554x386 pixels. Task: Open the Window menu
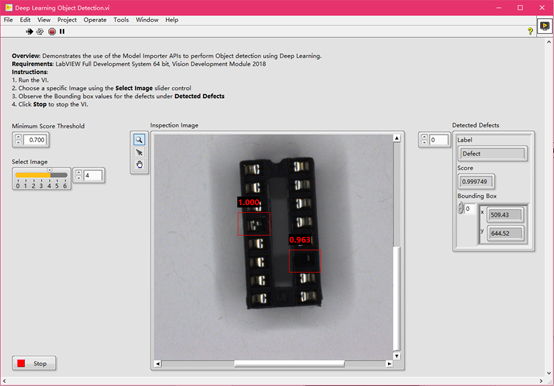(x=147, y=20)
